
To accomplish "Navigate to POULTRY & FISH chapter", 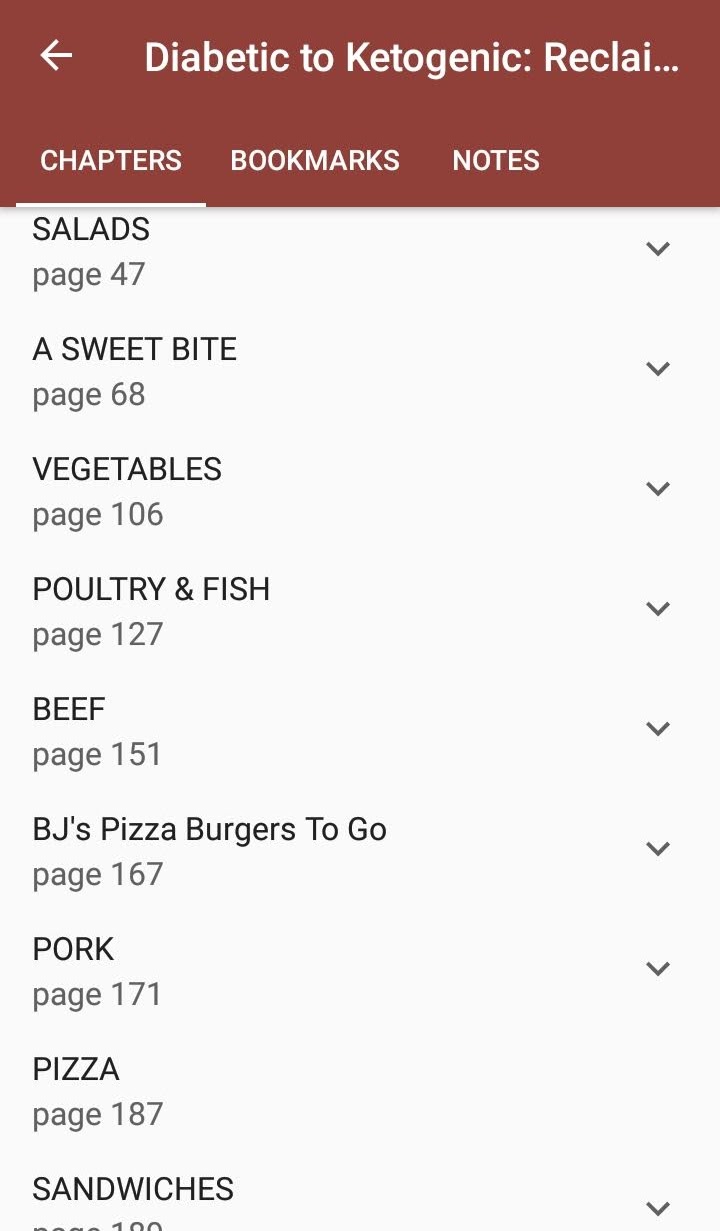I will coord(151,610).
